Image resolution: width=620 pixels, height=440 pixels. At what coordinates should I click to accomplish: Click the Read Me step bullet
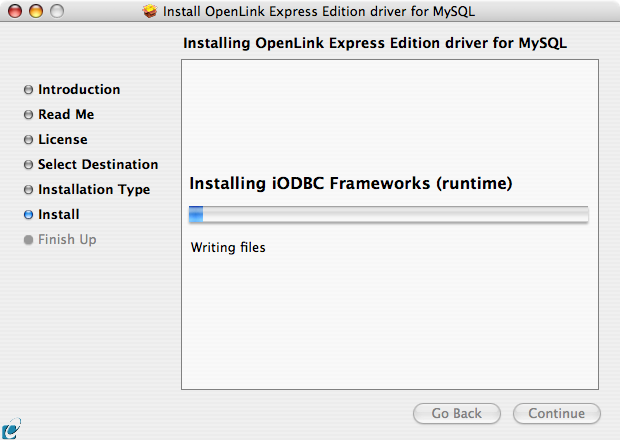coord(28,115)
